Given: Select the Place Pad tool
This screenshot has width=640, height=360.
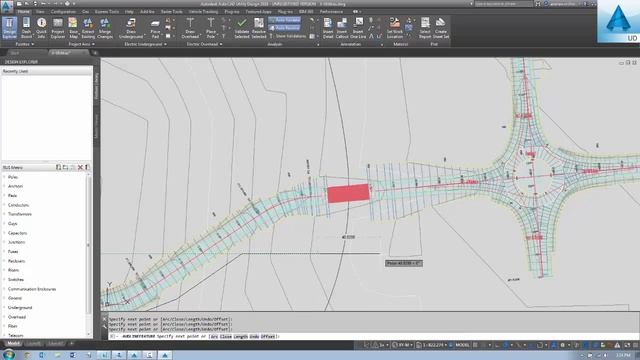Looking at the screenshot, I should pyautogui.click(x=155, y=28).
